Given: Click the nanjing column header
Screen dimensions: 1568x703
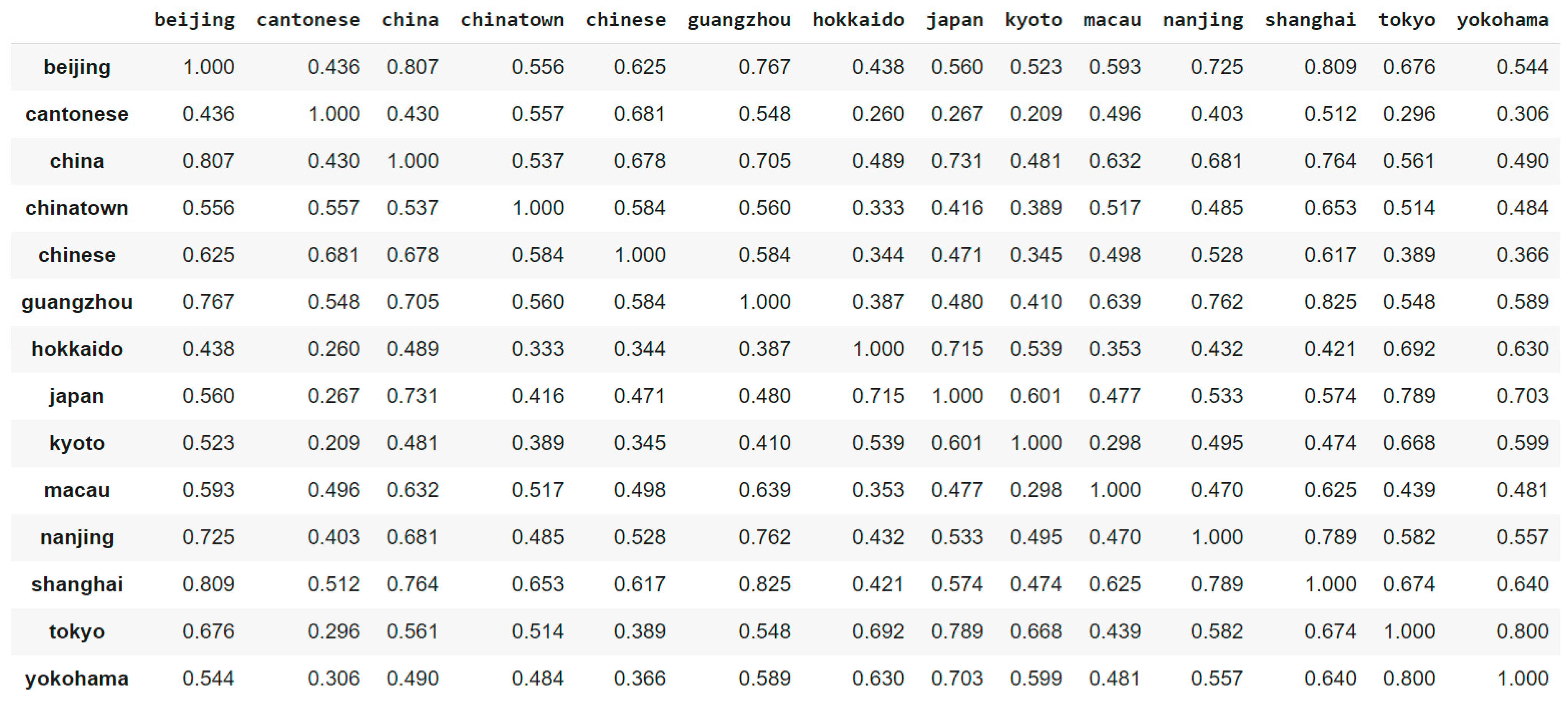Looking at the screenshot, I should click(x=1203, y=20).
